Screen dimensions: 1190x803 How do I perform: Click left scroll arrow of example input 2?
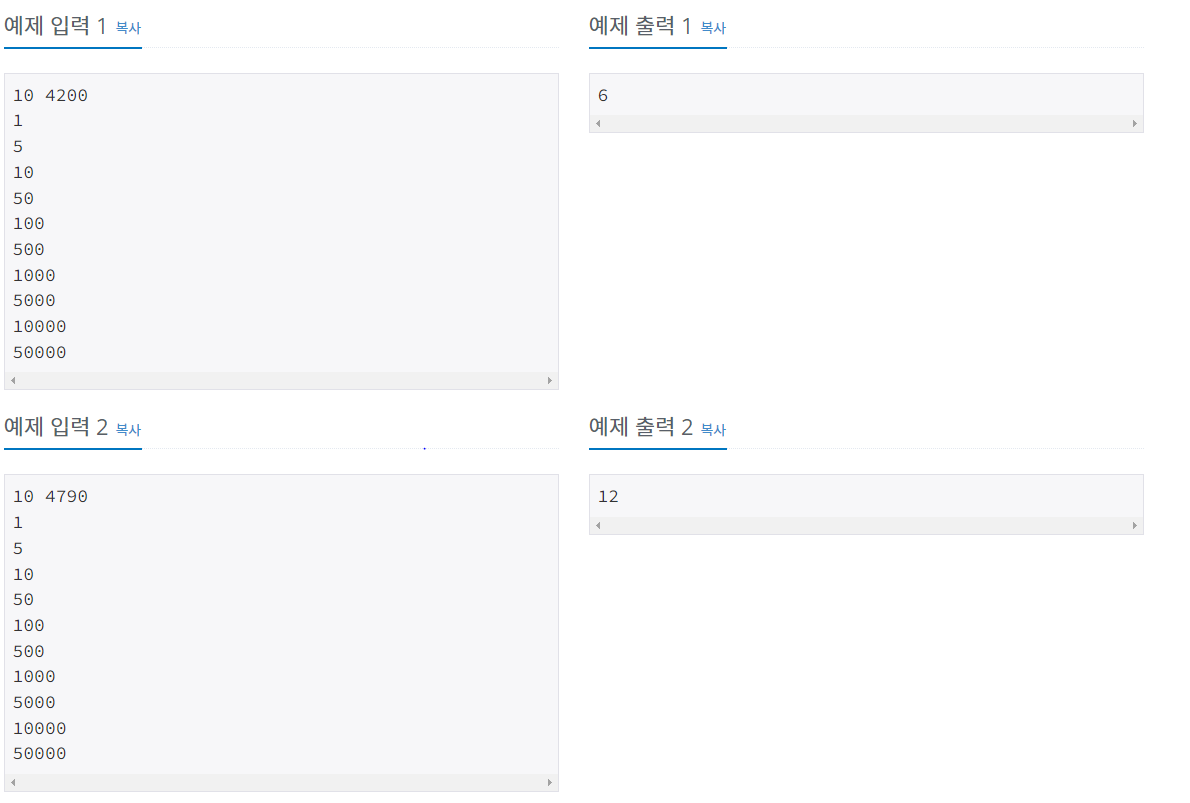point(14,782)
